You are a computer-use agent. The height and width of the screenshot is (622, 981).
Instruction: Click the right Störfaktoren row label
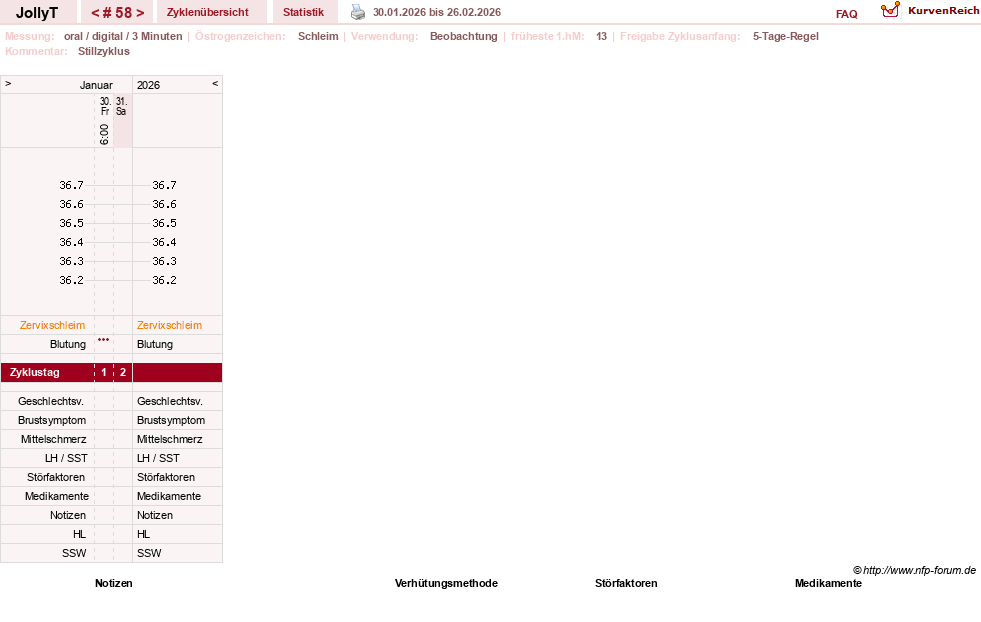coord(166,477)
